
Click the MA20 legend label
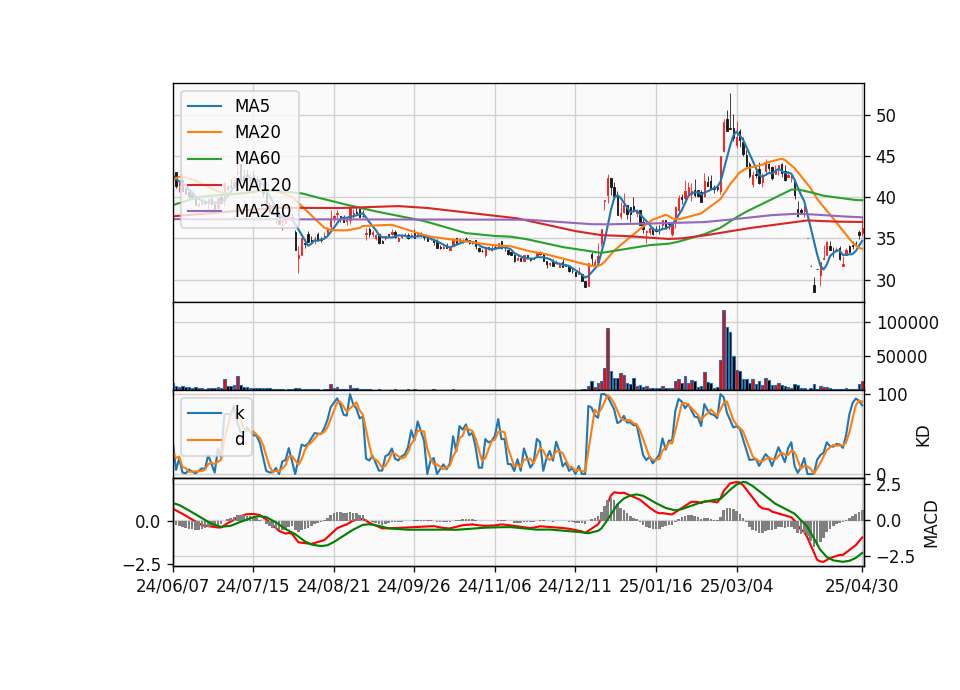pos(257,132)
